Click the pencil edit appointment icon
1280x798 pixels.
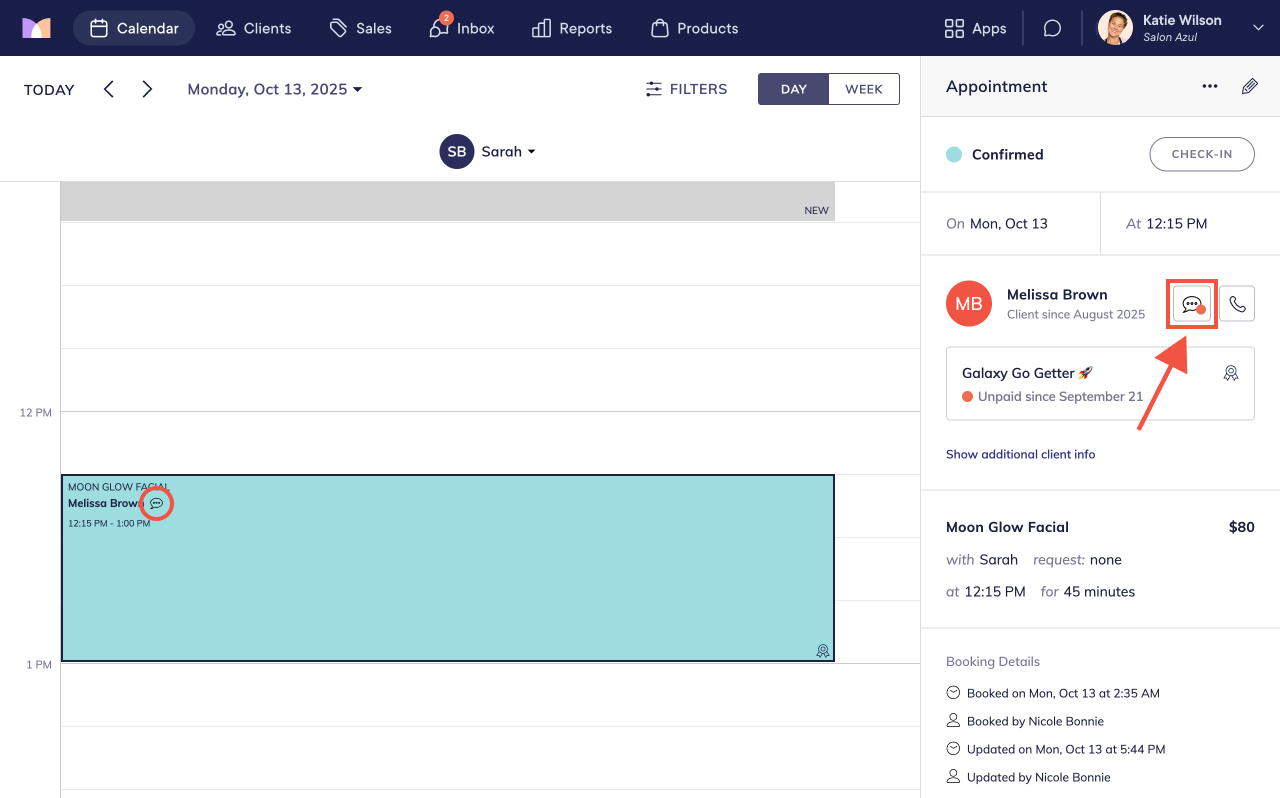coord(1250,87)
